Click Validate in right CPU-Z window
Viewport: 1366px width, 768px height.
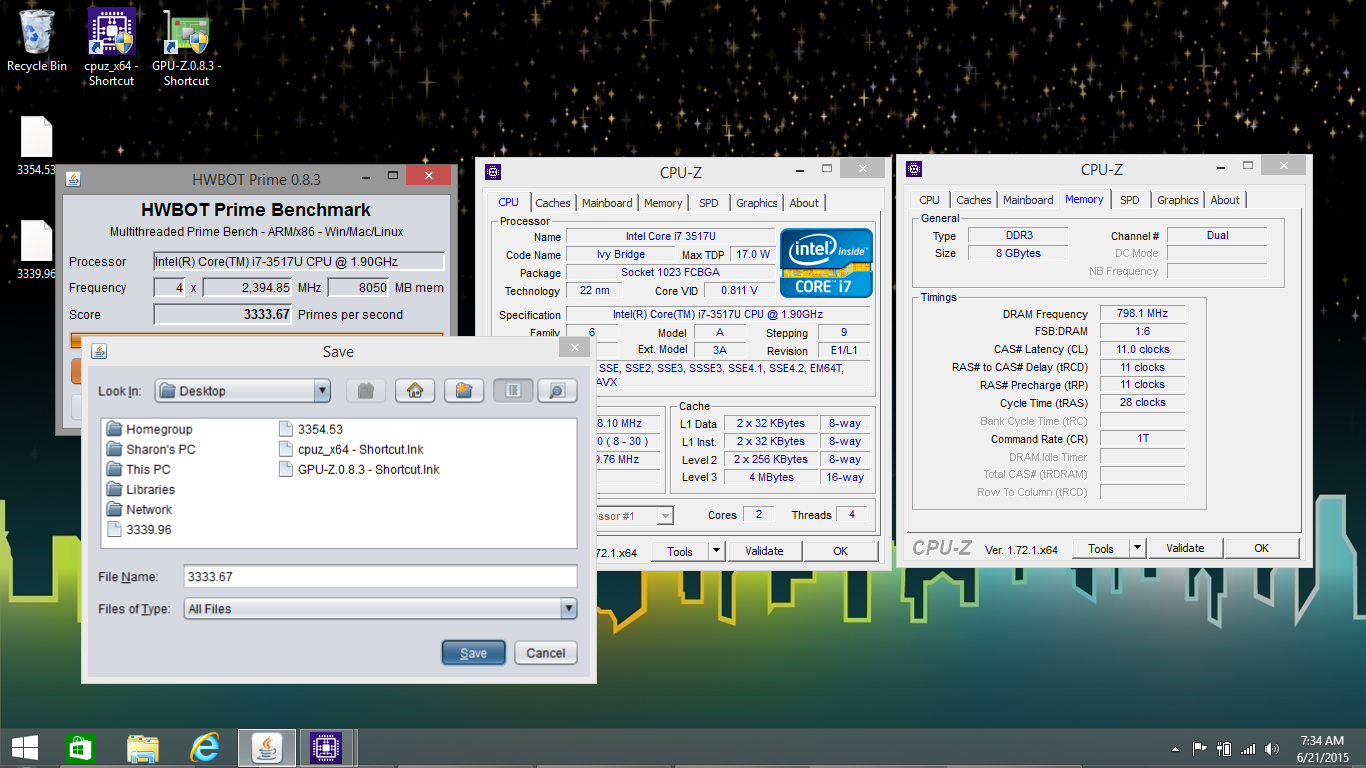pyautogui.click(x=1185, y=548)
